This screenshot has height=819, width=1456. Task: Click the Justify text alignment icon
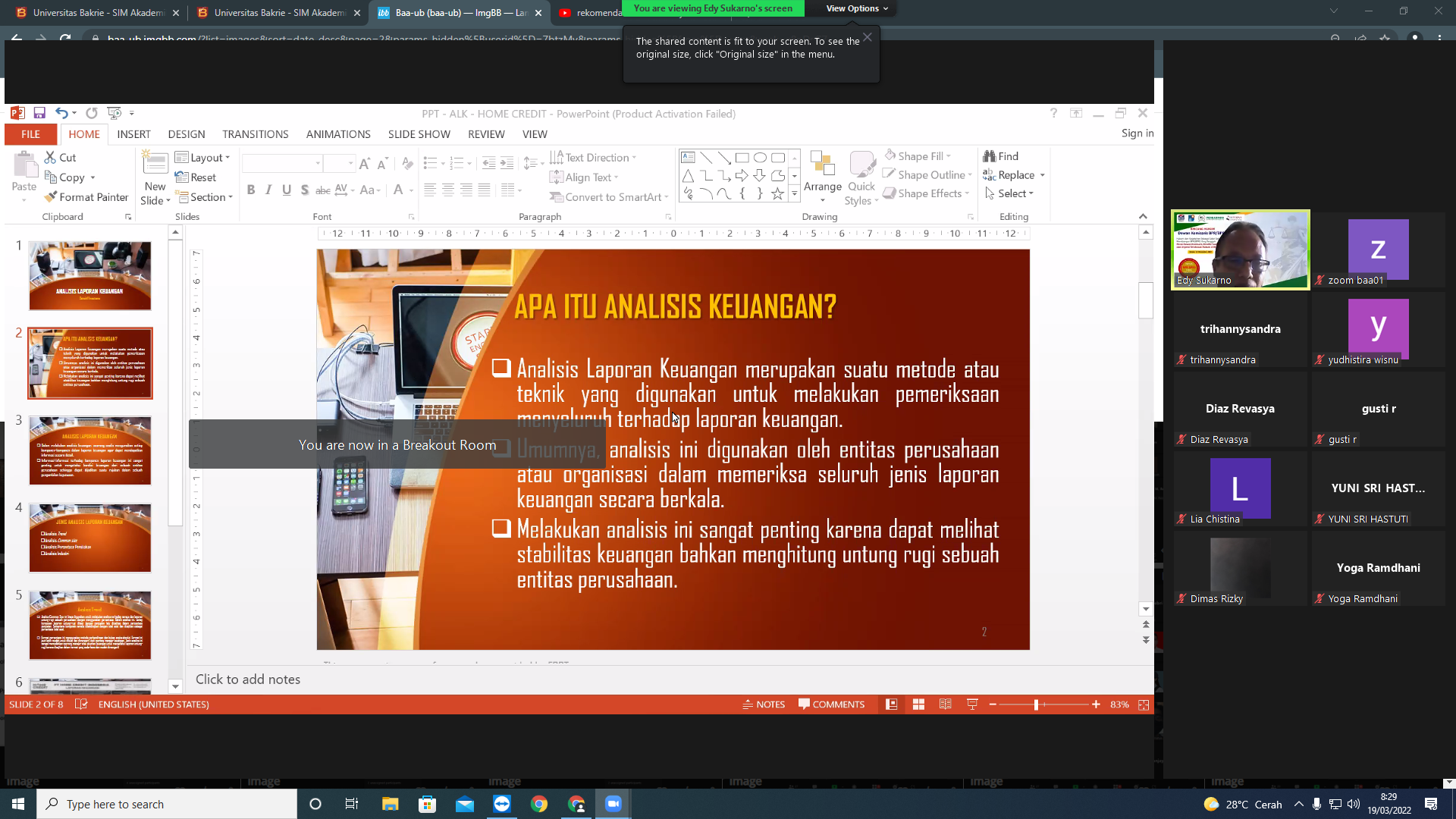(x=485, y=190)
